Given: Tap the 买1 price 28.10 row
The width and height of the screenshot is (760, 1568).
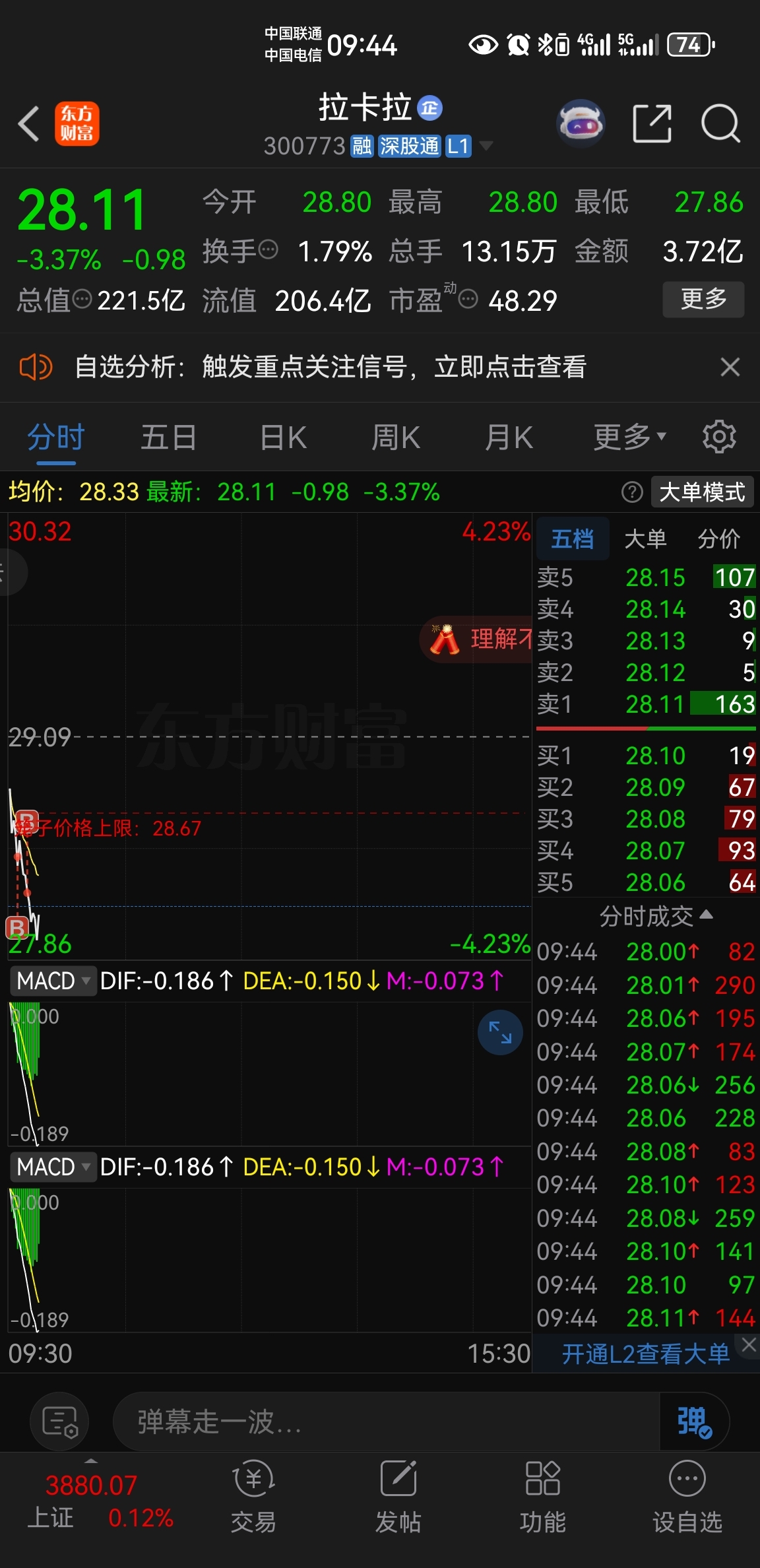Looking at the screenshot, I should tap(646, 756).
